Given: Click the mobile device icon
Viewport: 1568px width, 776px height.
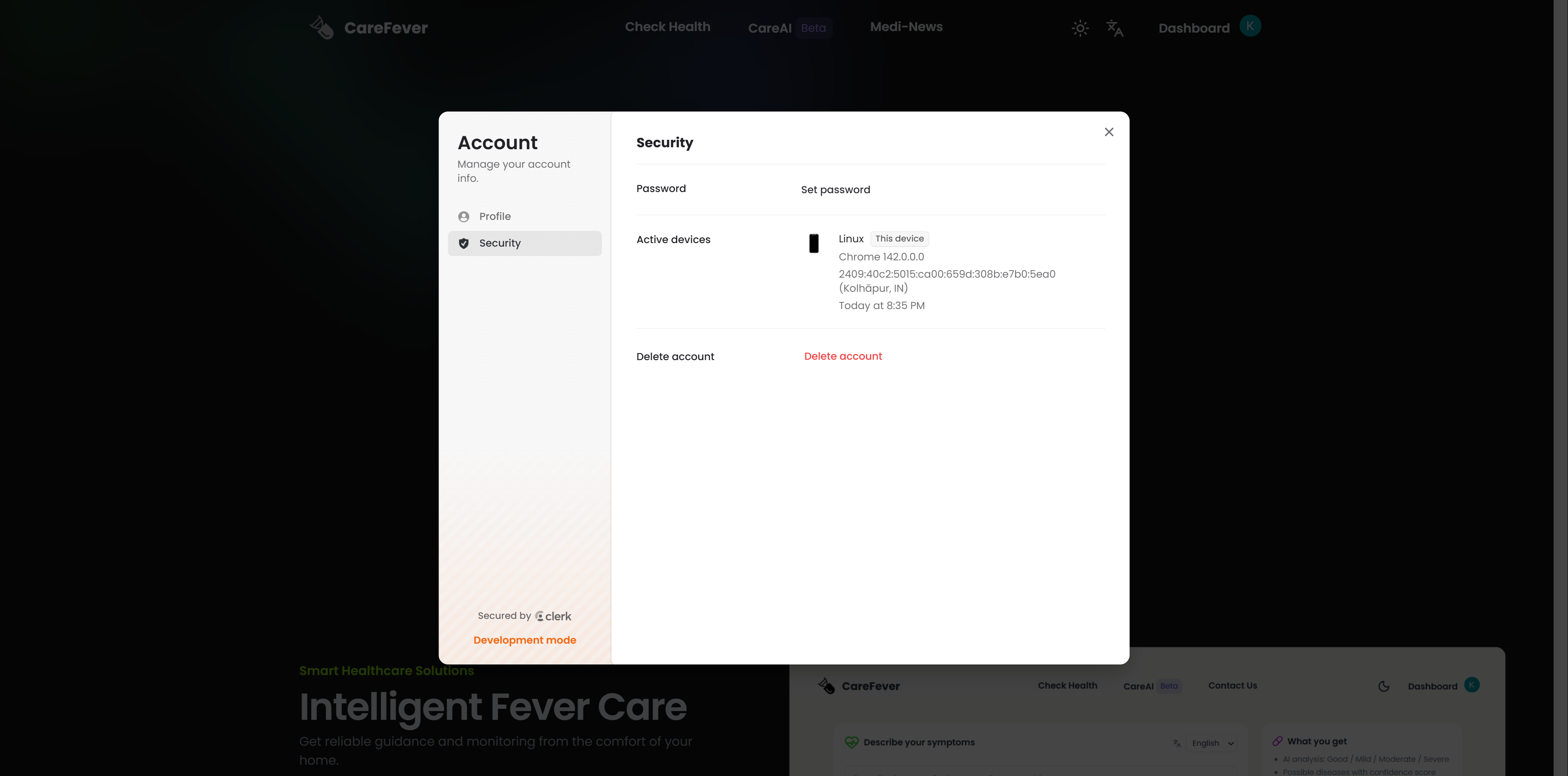Looking at the screenshot, I should pyautogui.click(x=813, y=243).
